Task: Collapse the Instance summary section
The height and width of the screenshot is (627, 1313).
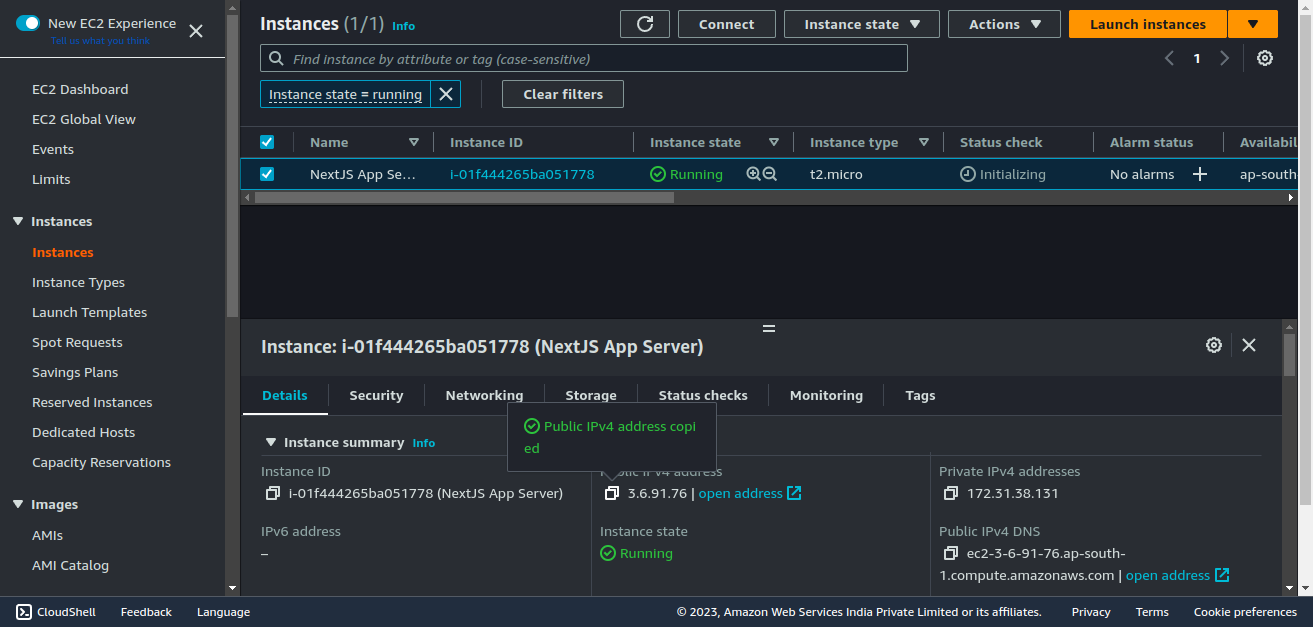Action: click(270, 442)
